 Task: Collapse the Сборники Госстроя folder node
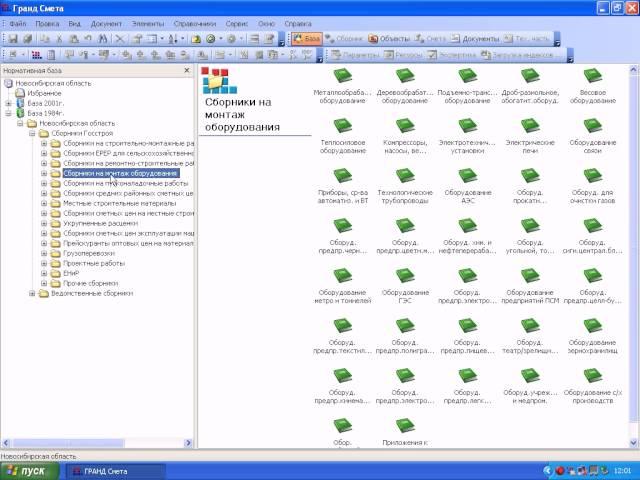[x=32, y=133]
